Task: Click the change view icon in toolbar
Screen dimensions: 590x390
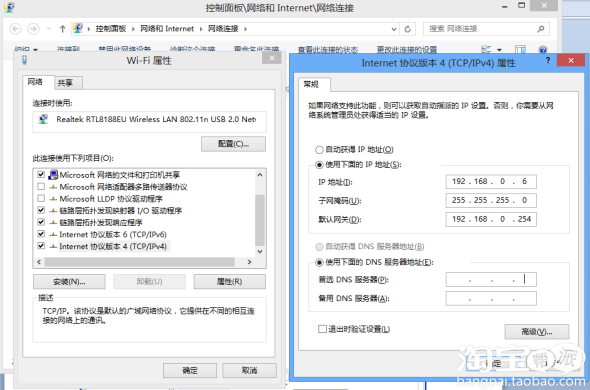Action: click(486, 50)
